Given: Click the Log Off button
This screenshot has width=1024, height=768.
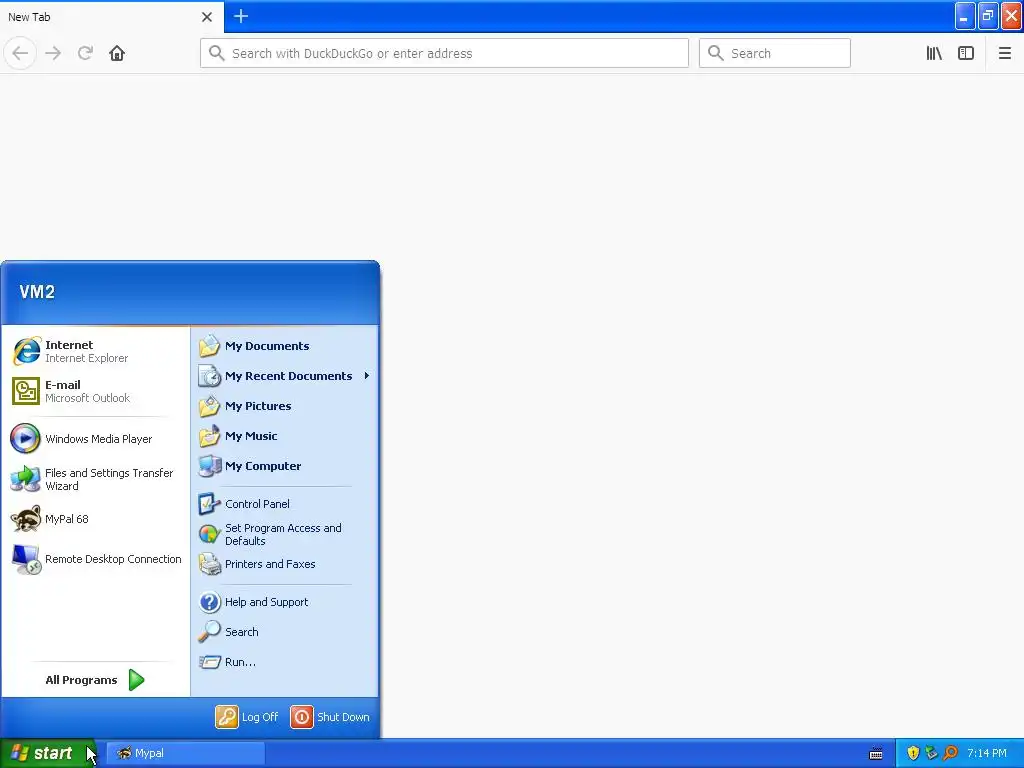Looking at the screenshot, I should click(247, 717).
